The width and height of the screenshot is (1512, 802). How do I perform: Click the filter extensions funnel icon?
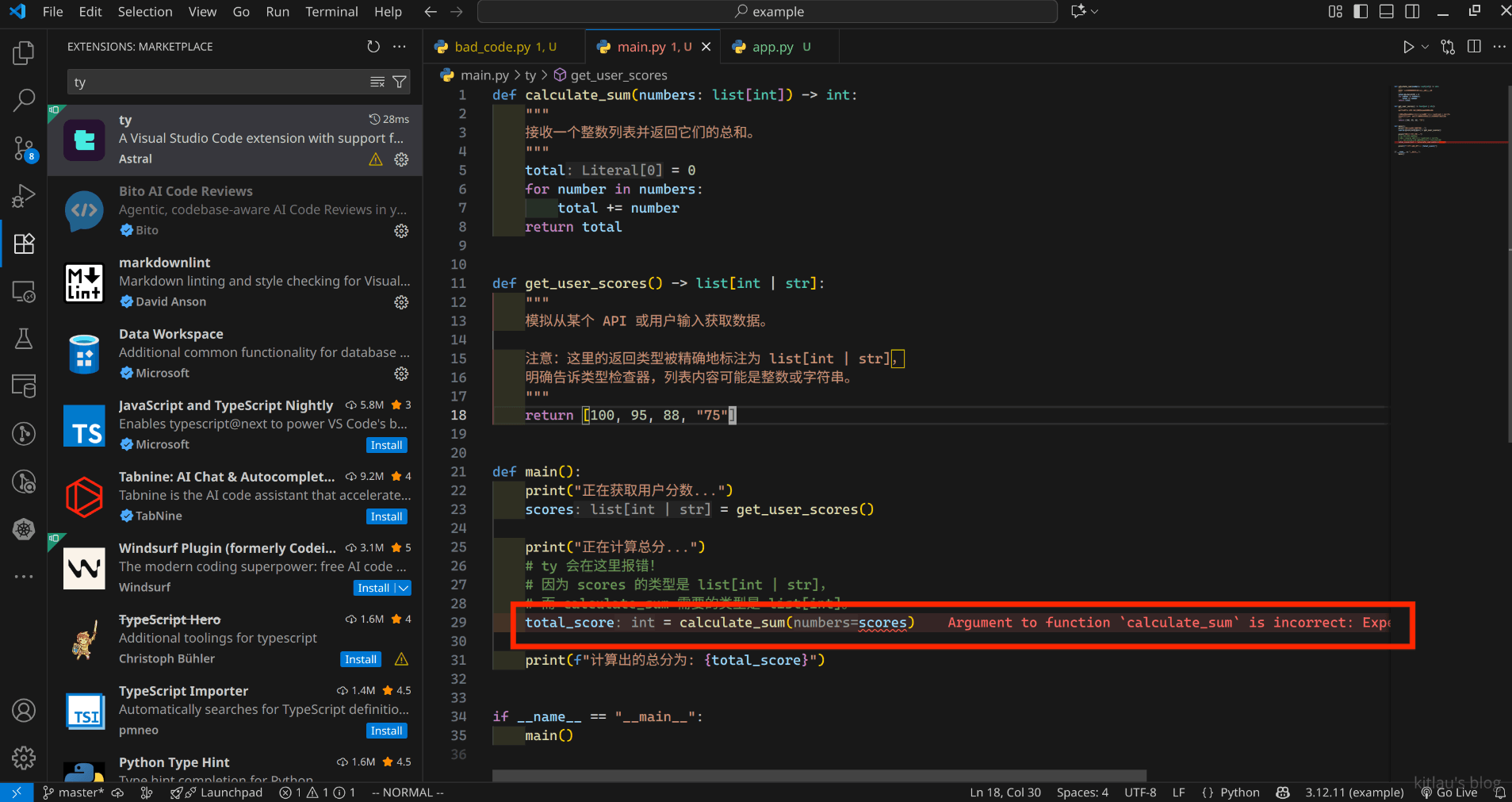point(400,82)
